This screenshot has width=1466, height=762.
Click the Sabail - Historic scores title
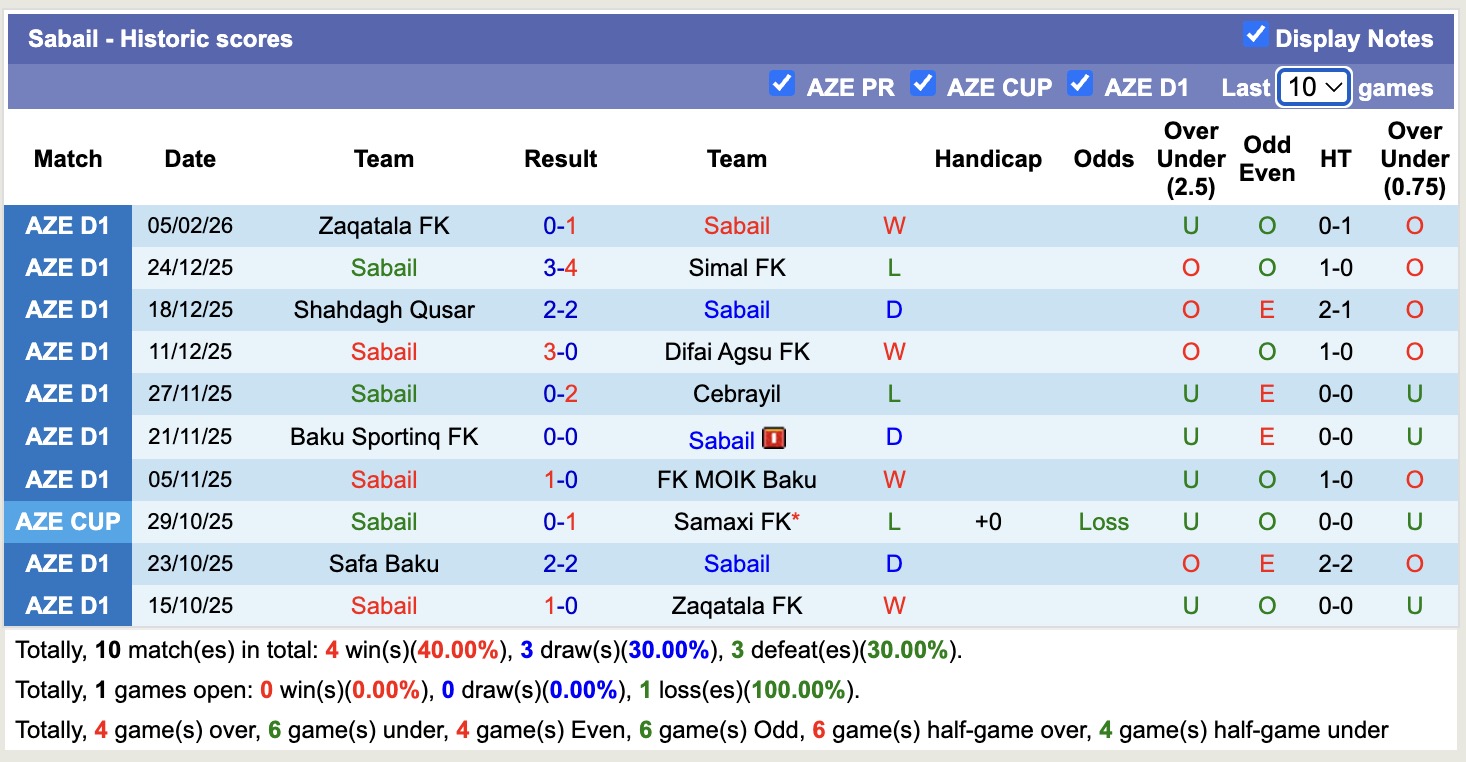[160, 38]
